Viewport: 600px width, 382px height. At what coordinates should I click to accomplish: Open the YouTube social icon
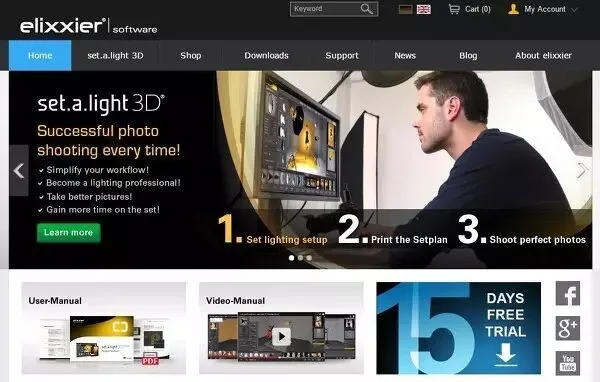[568, 363]
